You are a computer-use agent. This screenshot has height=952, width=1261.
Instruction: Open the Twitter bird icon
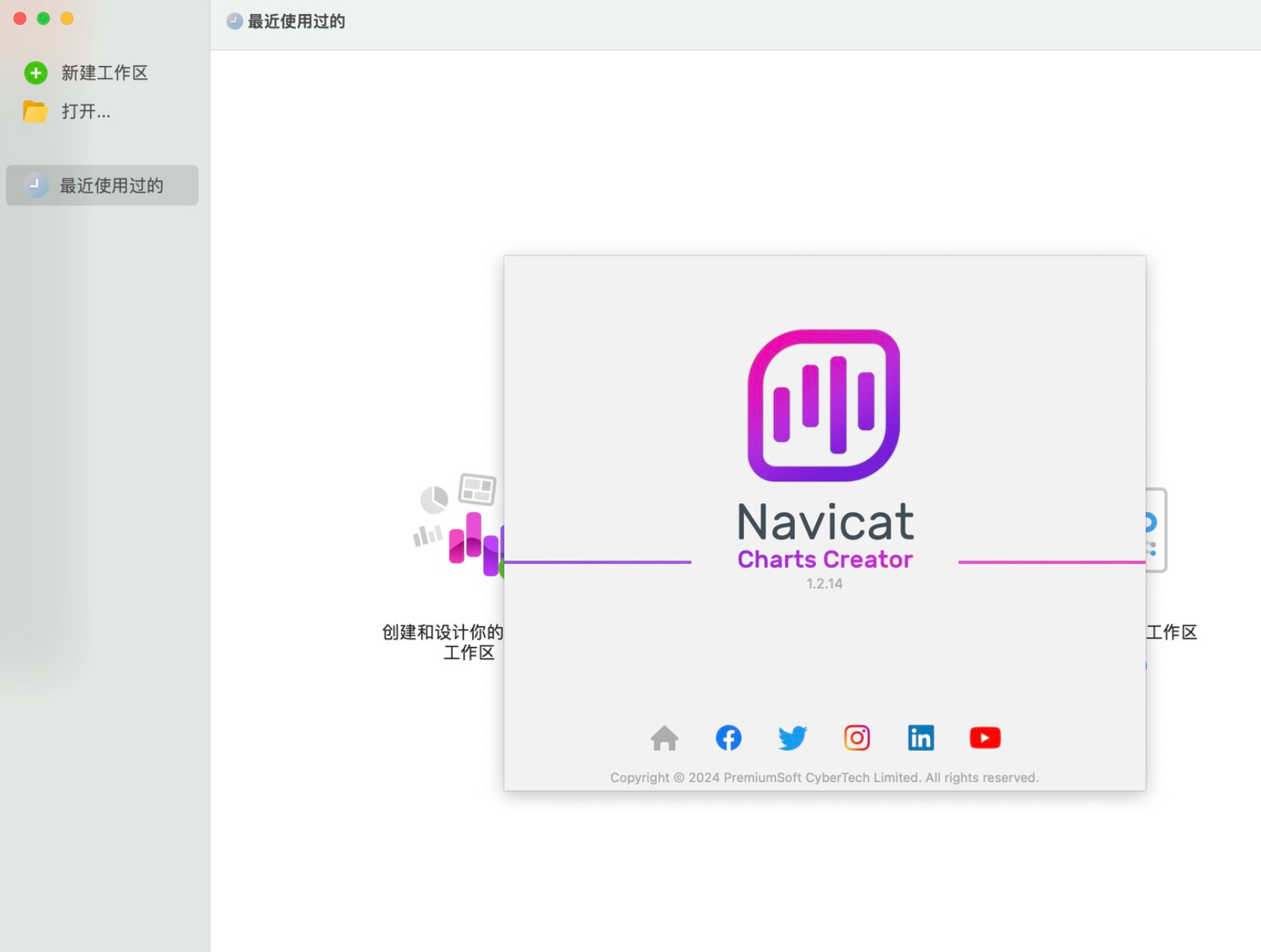(x=792, y=738)
